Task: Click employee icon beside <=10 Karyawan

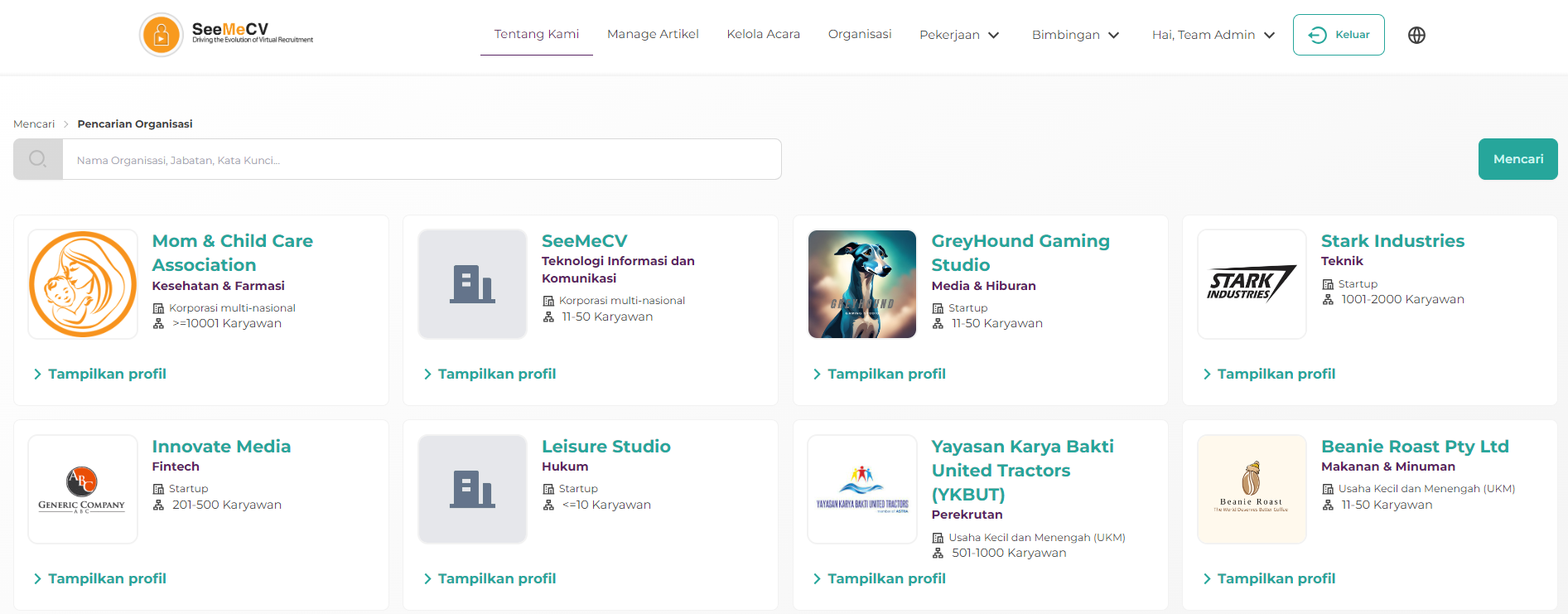Action: [x=548, y=505]
